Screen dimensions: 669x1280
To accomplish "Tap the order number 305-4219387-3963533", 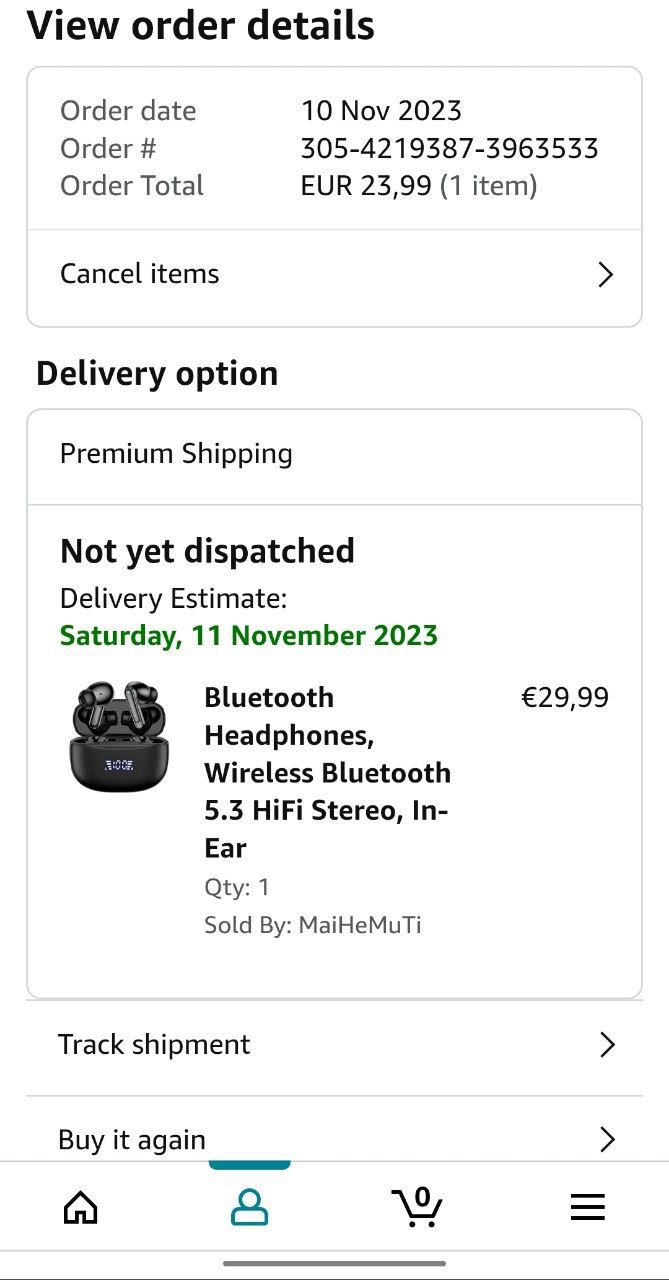I will (449, 149).
